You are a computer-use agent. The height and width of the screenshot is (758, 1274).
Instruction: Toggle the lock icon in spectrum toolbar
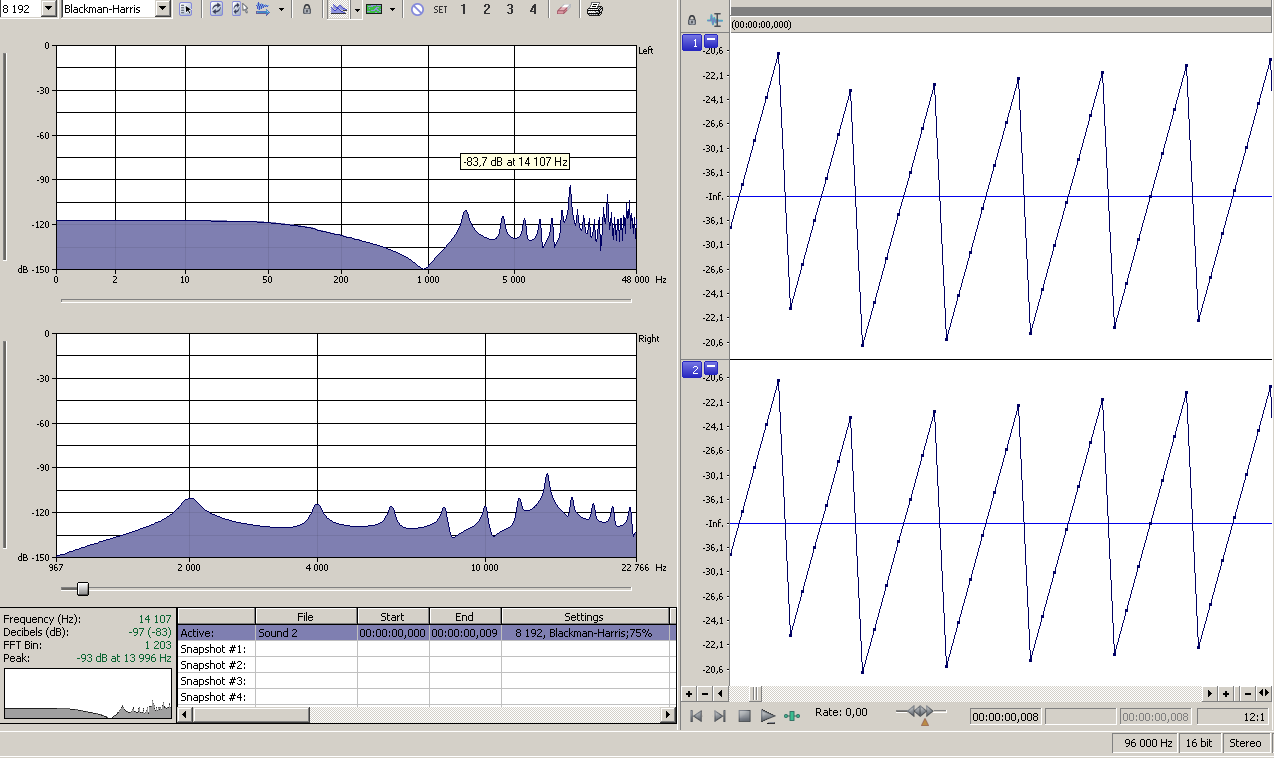[x=306, y=9]
